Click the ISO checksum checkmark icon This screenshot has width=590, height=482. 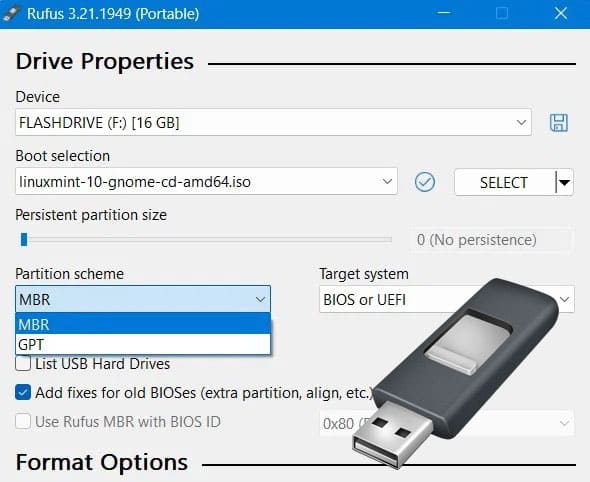(x=425, y=182)
